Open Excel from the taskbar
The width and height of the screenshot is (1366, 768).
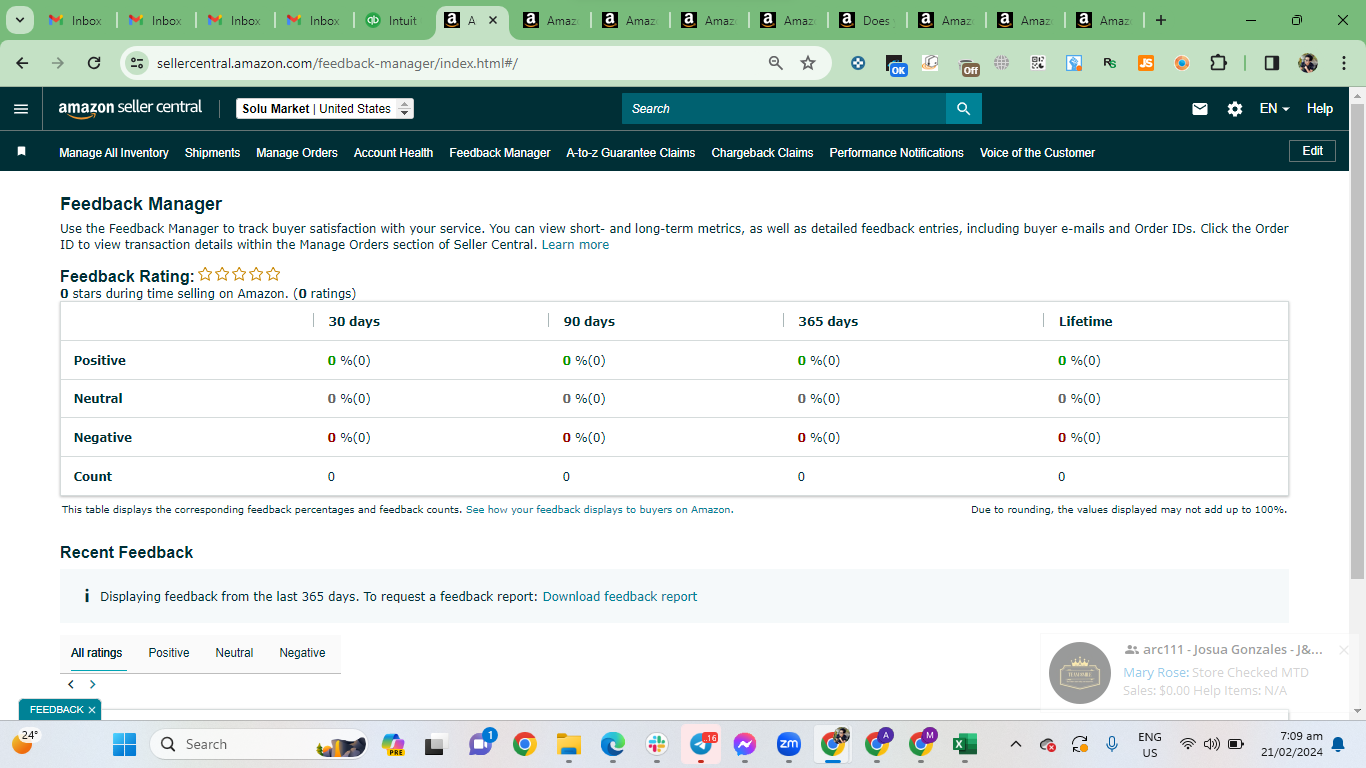tap(965, 744)
